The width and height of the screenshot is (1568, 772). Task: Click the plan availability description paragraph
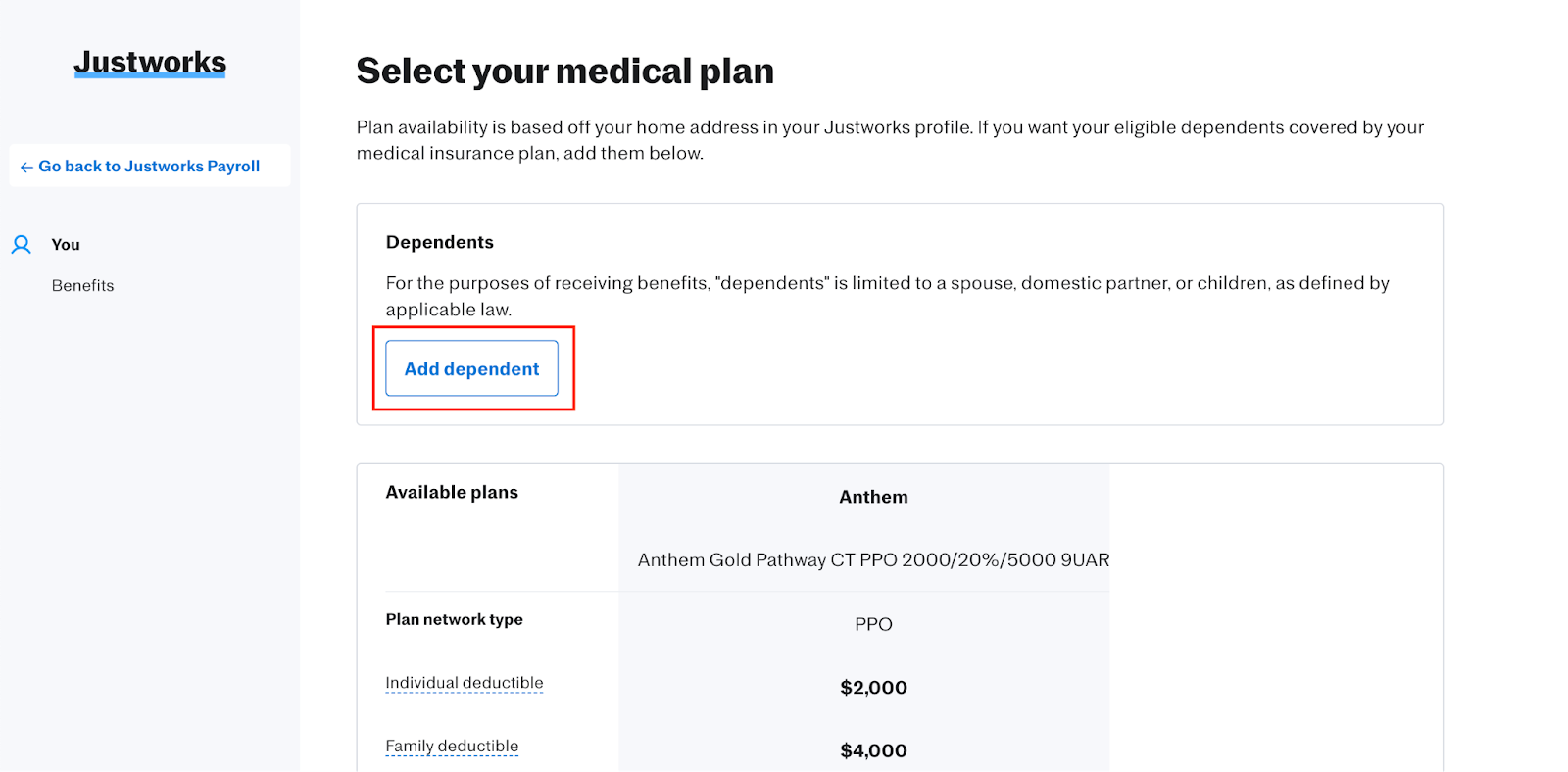(890, 128)
